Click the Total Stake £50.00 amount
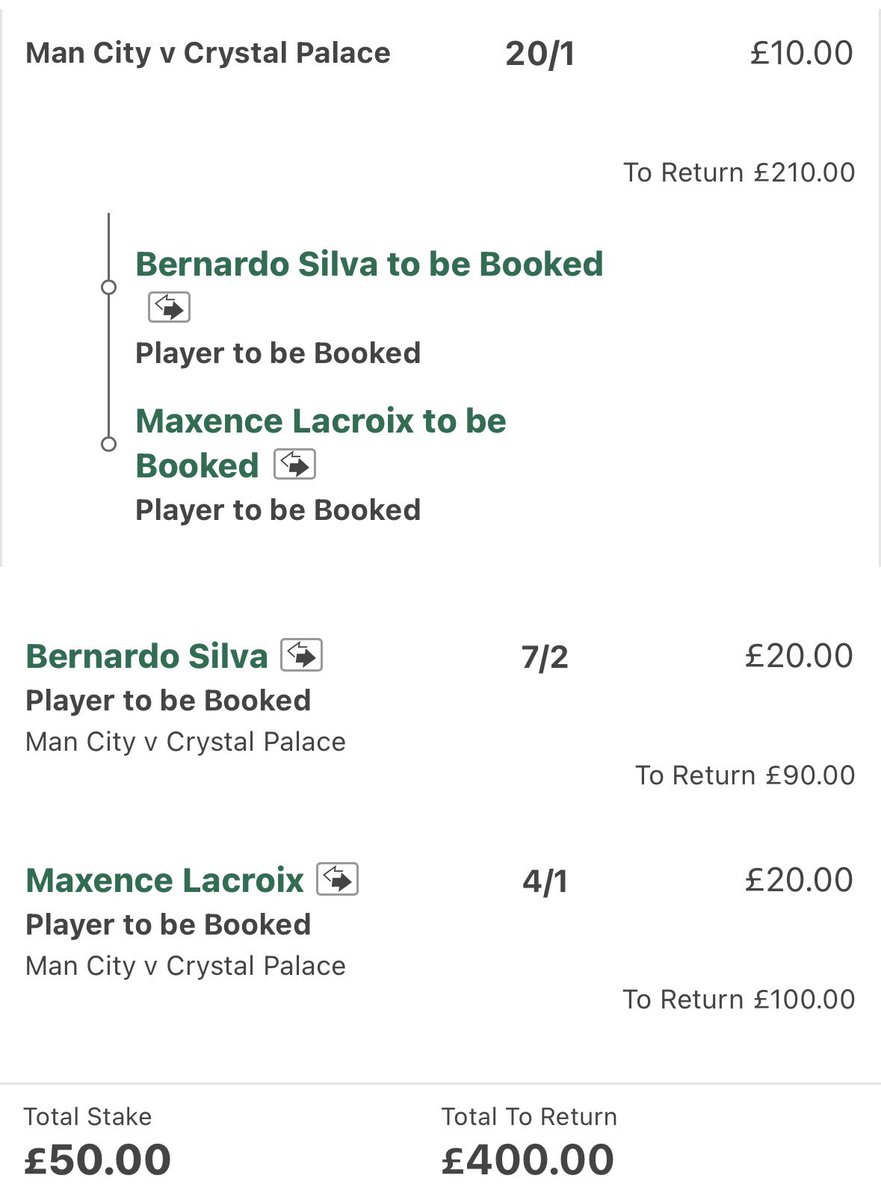The height and width of the screenshot is (1199, 881). (97, 1159)
